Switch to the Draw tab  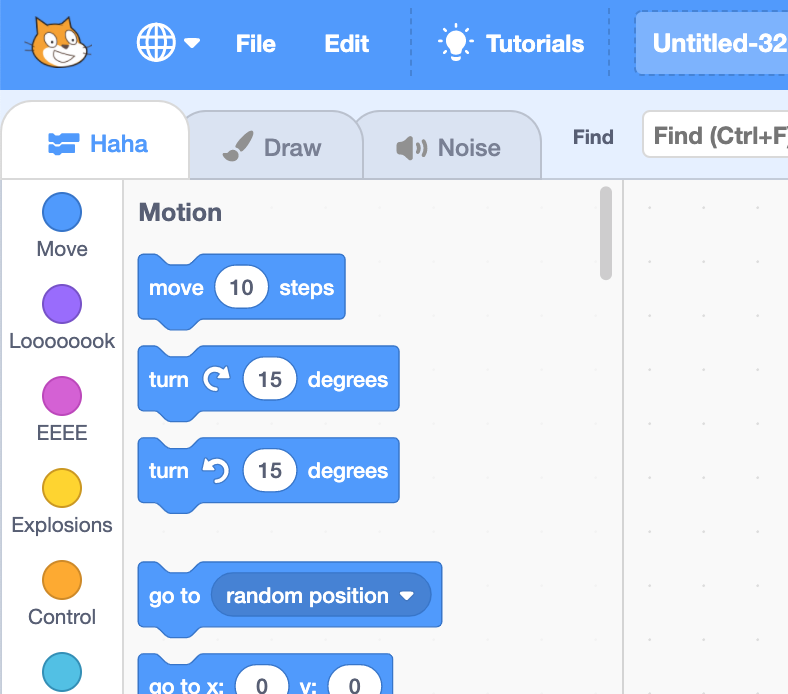pos(272,148)
